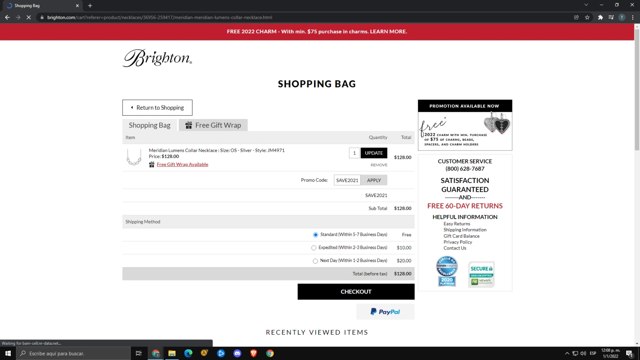Click the UPDATE quantity button
The width and height of the screenshot is (640, 360).
coord(374,153)
